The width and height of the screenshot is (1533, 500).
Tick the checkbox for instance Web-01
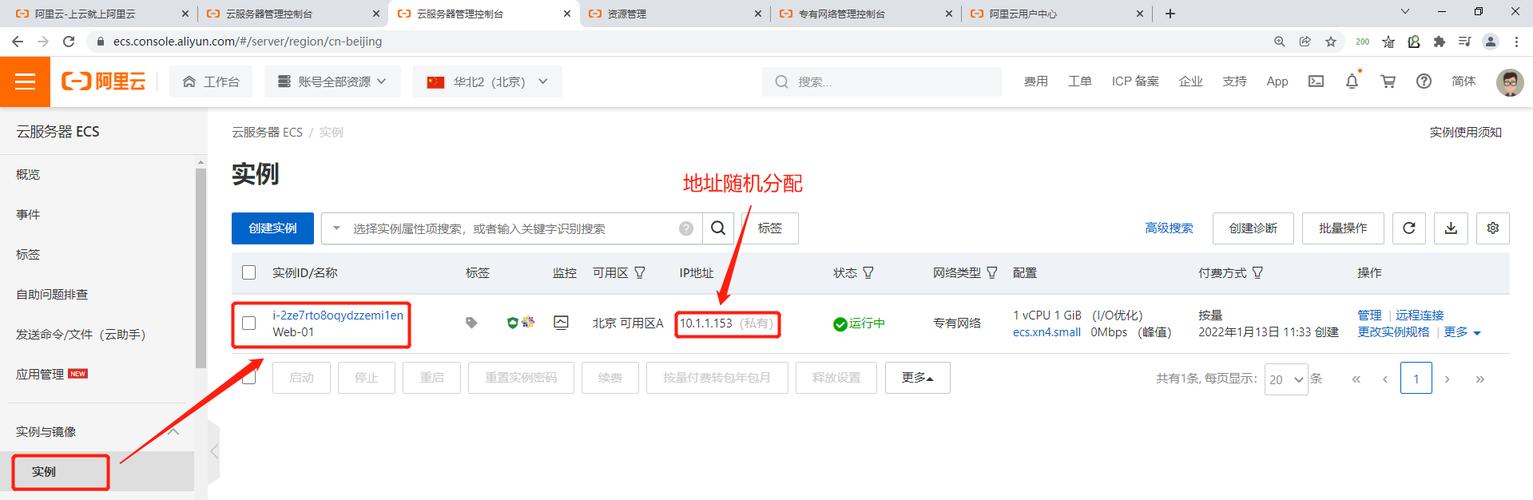click(x=249, y=323)
